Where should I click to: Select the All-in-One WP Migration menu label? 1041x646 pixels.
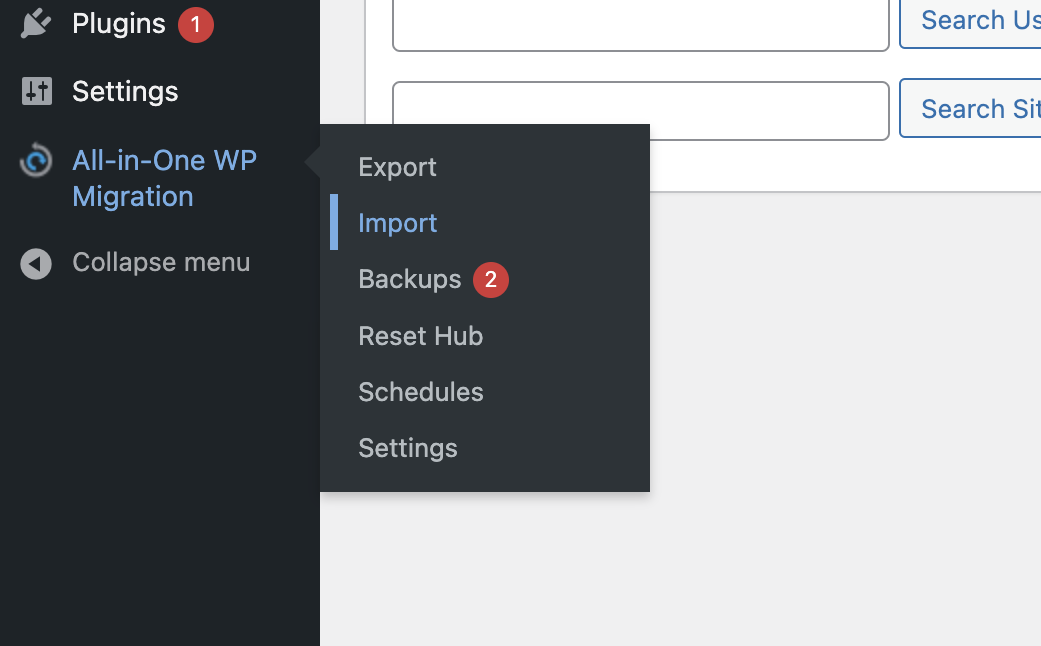point(164,178)
